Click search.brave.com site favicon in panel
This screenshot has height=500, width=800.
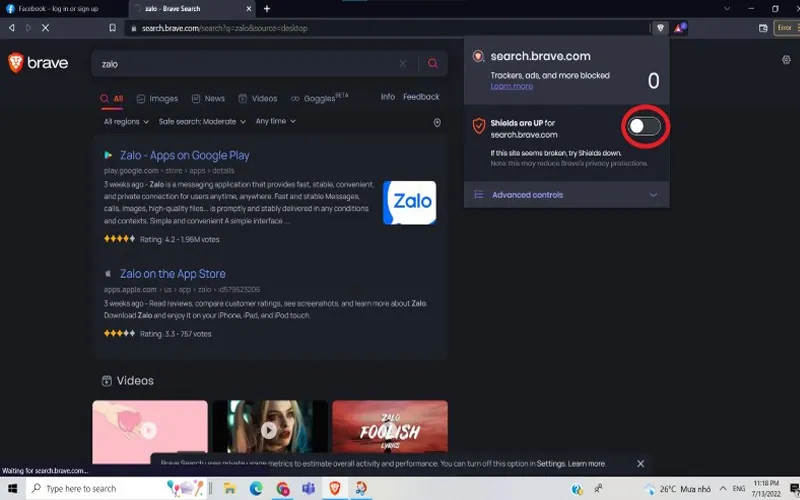point(478,56)
